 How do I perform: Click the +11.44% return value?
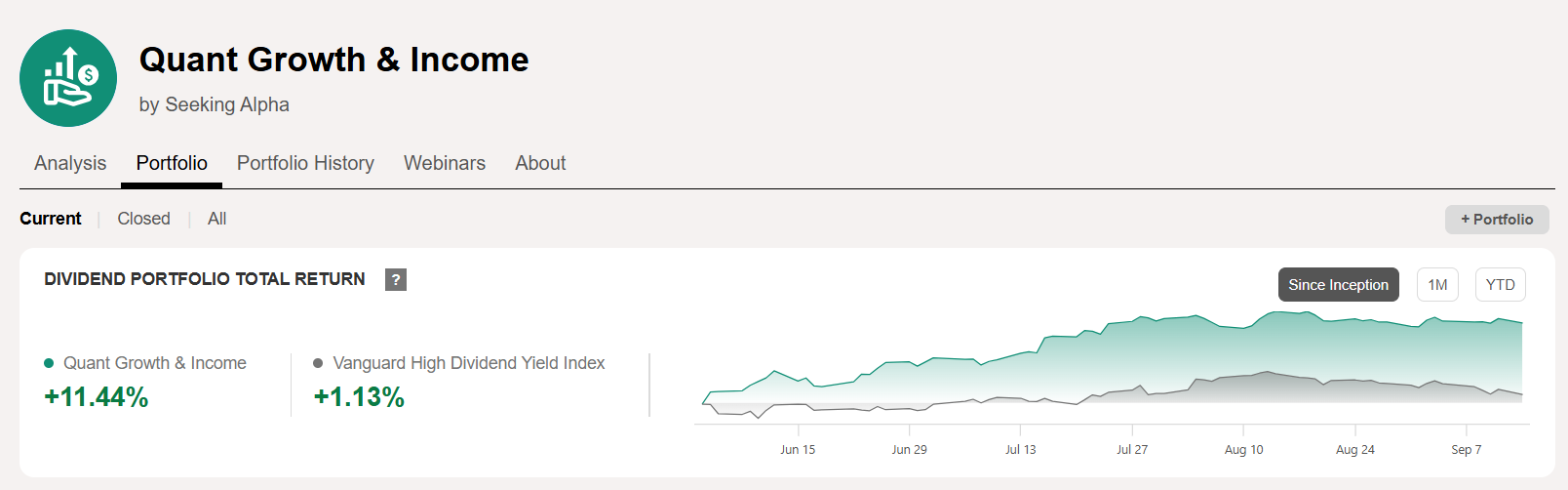pyautogui.click(x=97, y=397)
